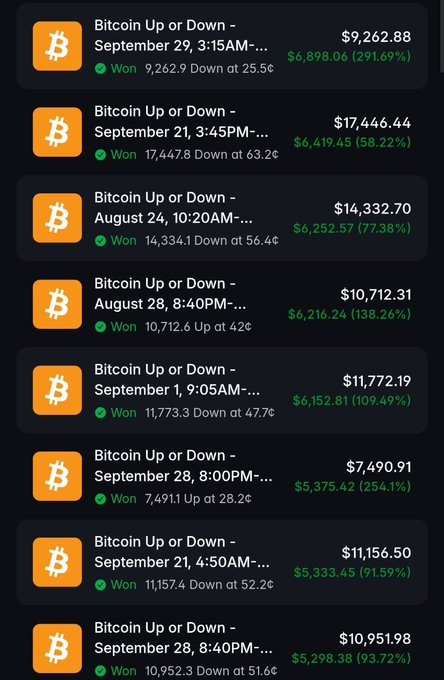
Task: Open the September 28, 8:00PM market title
Action: 183,466
